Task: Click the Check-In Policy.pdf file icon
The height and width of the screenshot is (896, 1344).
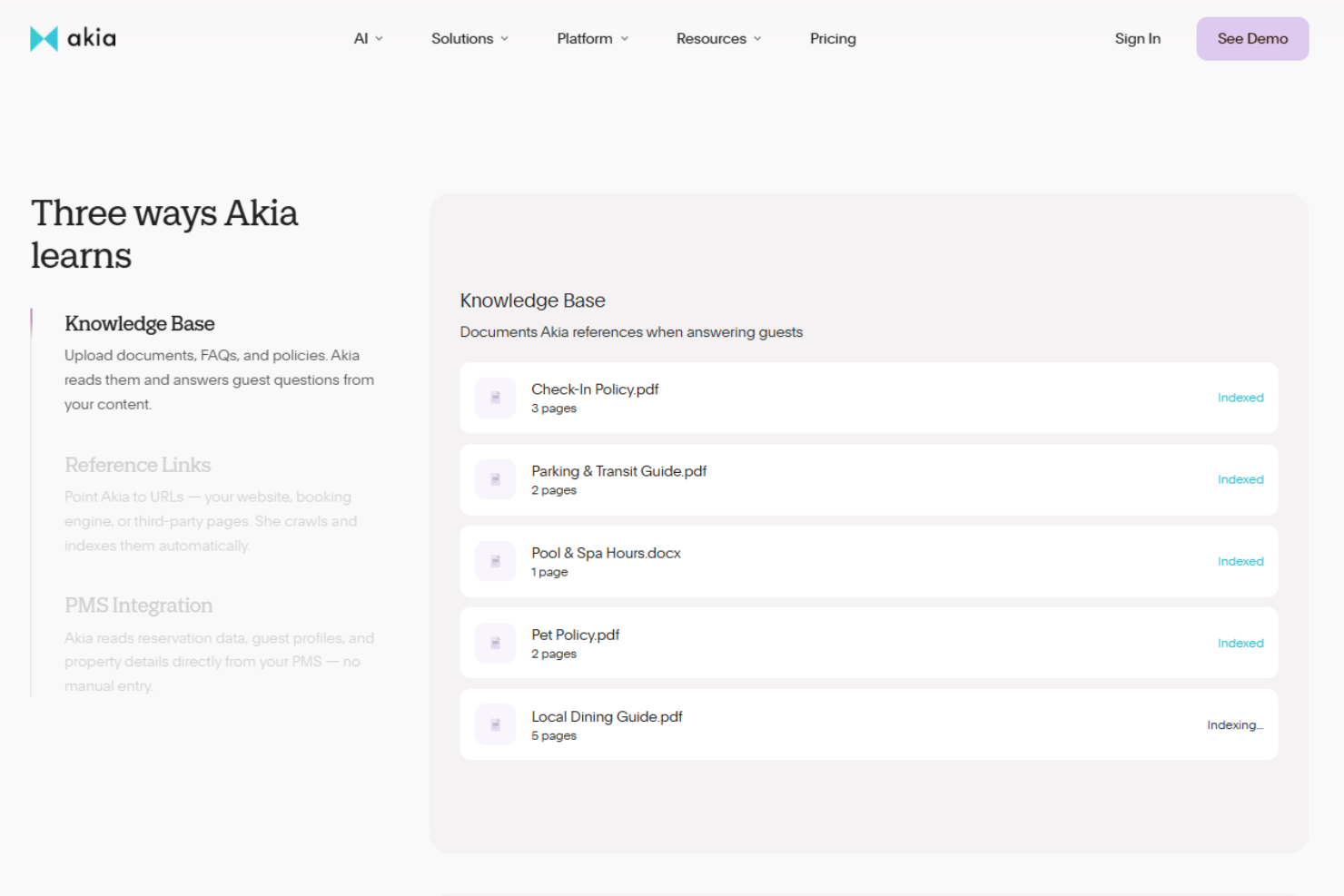Action: pos(495,398)
